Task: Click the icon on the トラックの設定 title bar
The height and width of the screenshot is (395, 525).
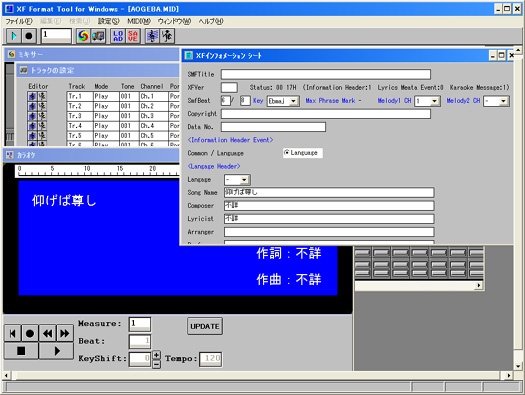Action: (23, 70)
